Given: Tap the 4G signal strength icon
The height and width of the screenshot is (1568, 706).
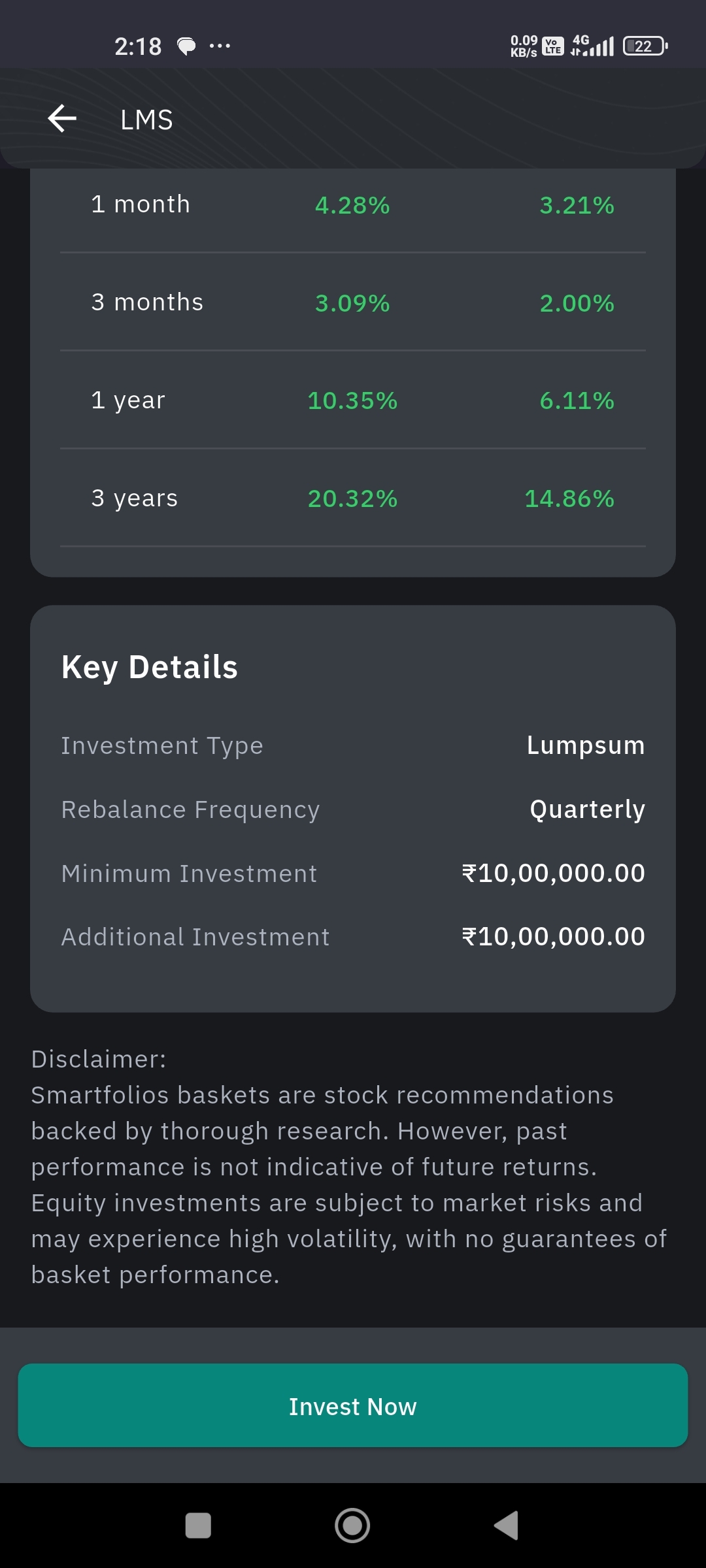Looking at the screenshot, I should click(x=593, y=46).
